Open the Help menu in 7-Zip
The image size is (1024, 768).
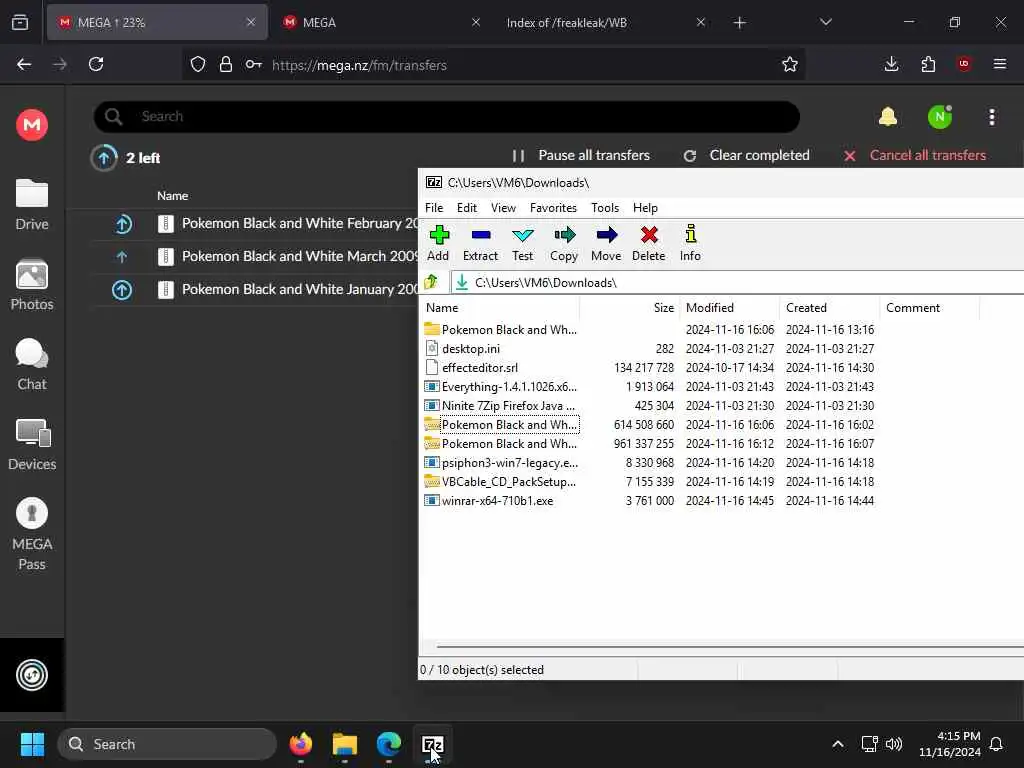point(645,208)
